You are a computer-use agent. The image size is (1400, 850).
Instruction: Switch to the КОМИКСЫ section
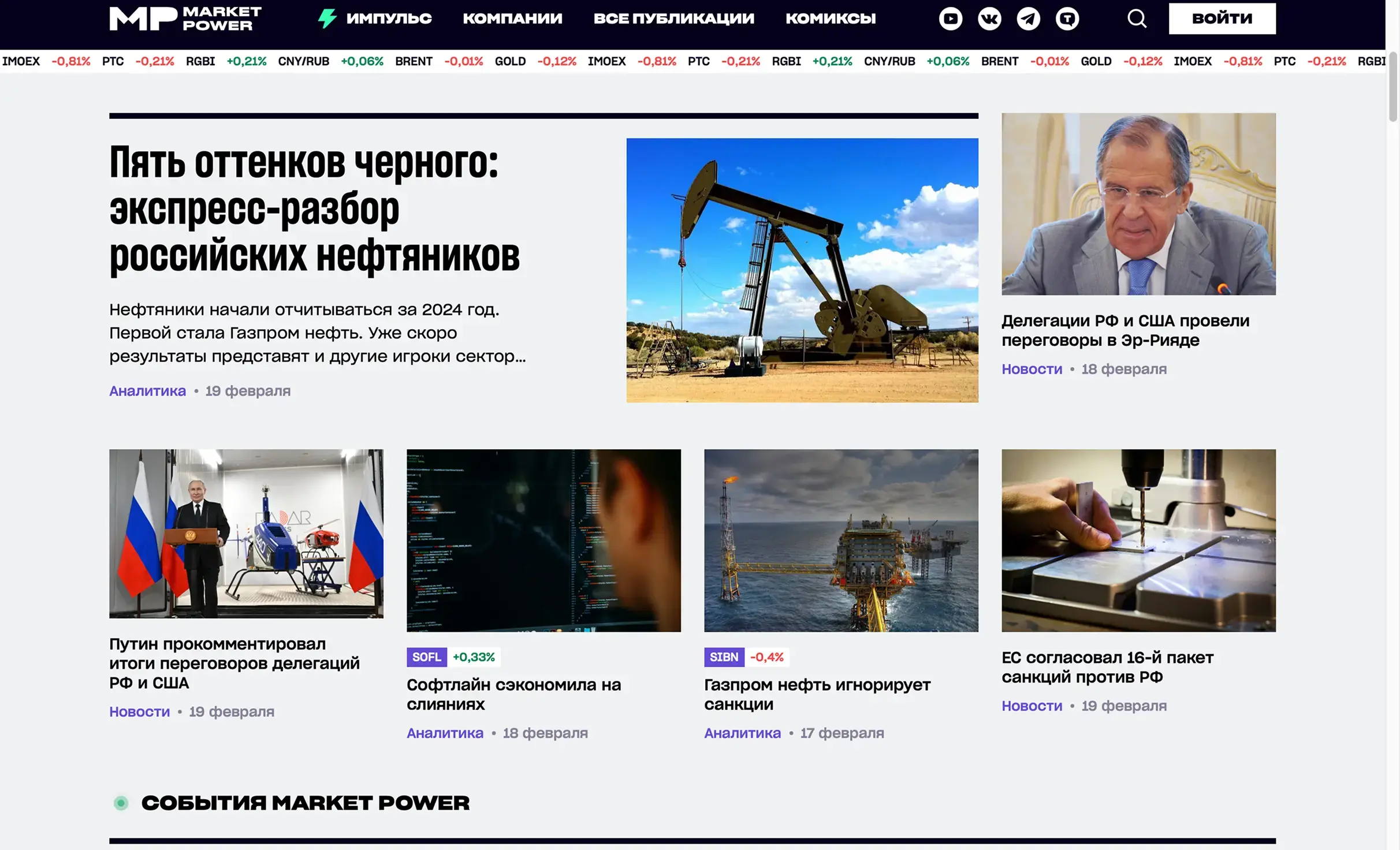[x=832, y=18]
